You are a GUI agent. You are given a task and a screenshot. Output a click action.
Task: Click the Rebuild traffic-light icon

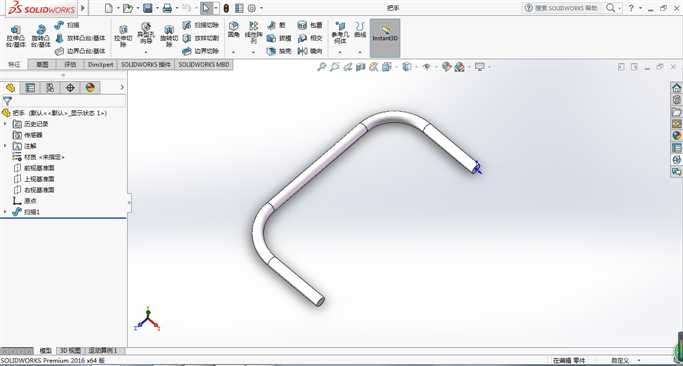coord(226,8)
